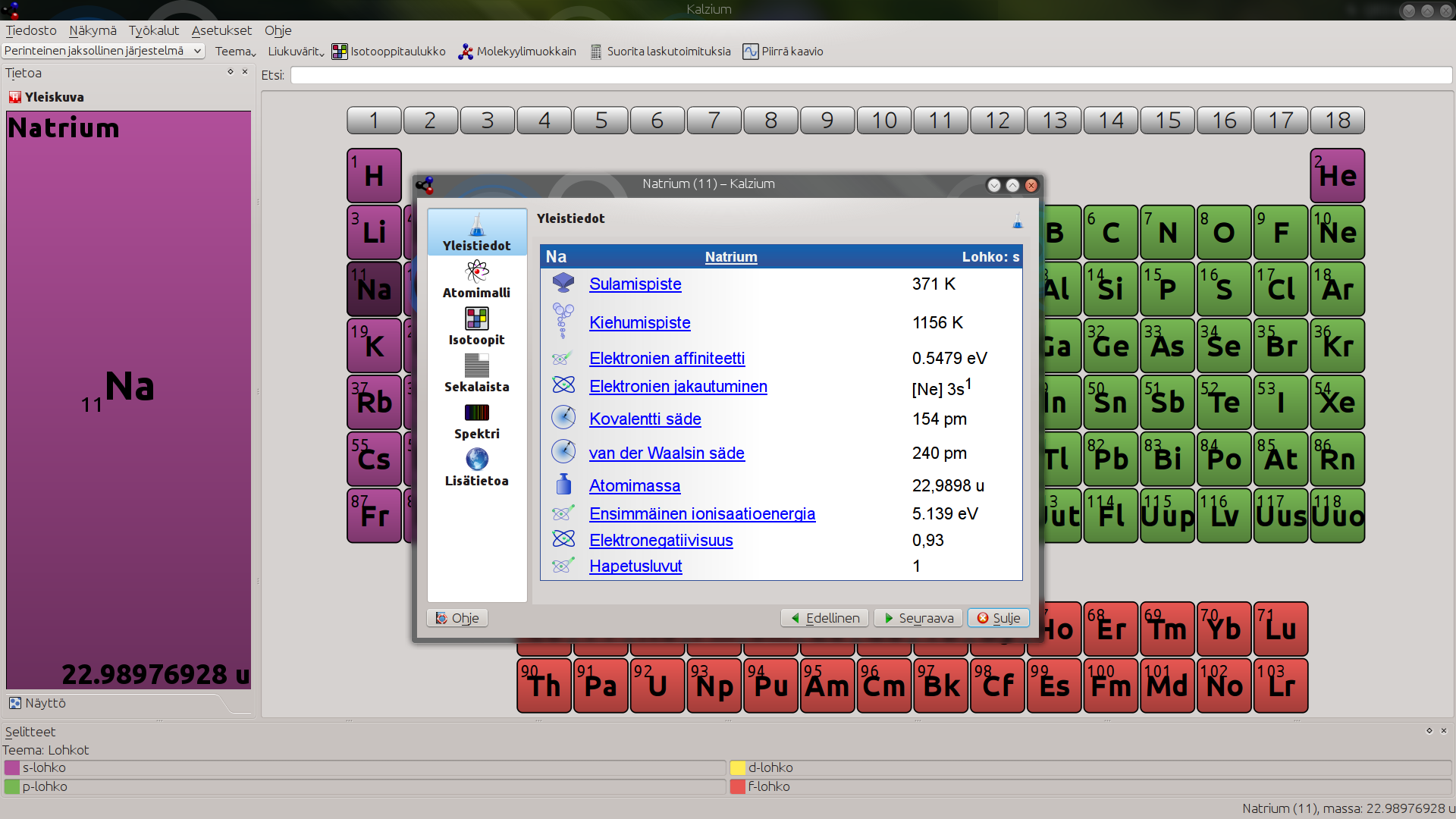Launch the Molekyylimuokkain molecule editor
Screen dimensions: 1456x819
517,52
